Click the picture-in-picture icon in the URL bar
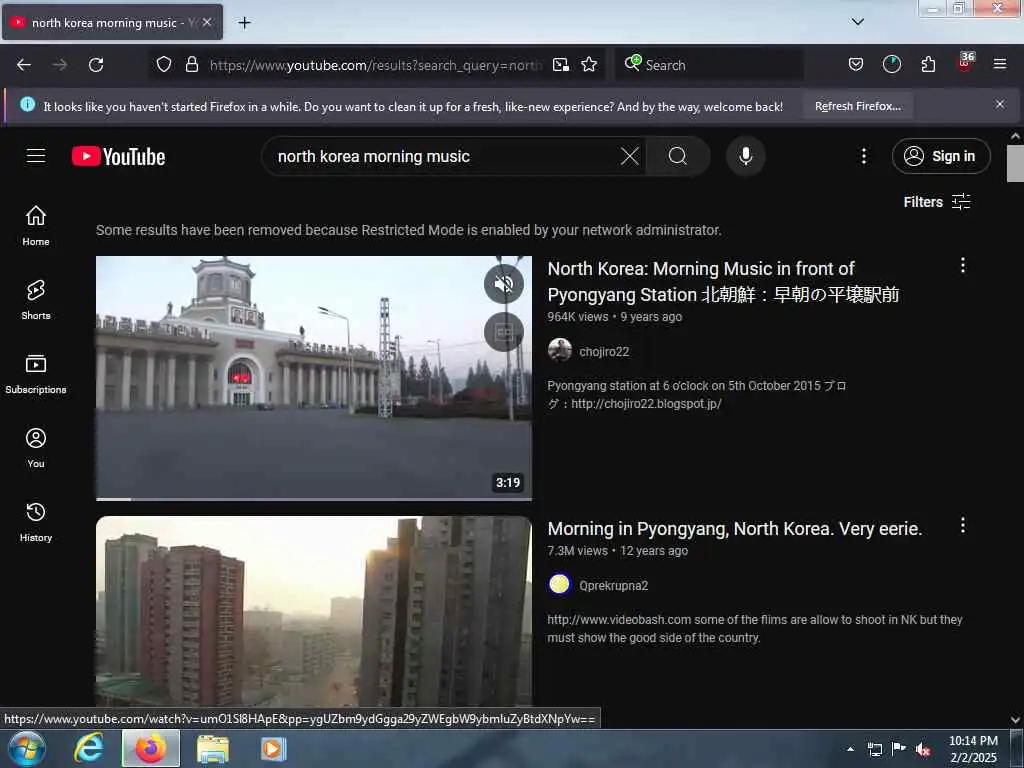The height and width of the screenshot is (768, 1024). tap(560, 65)
